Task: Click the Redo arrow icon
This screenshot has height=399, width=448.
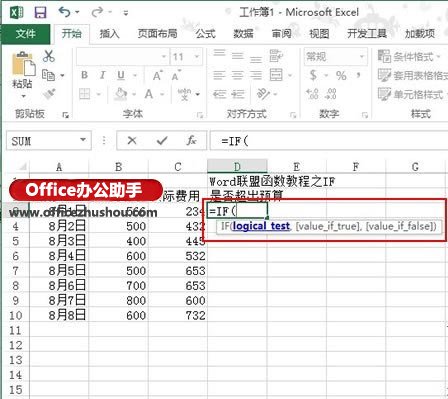Action: [97, 12]
